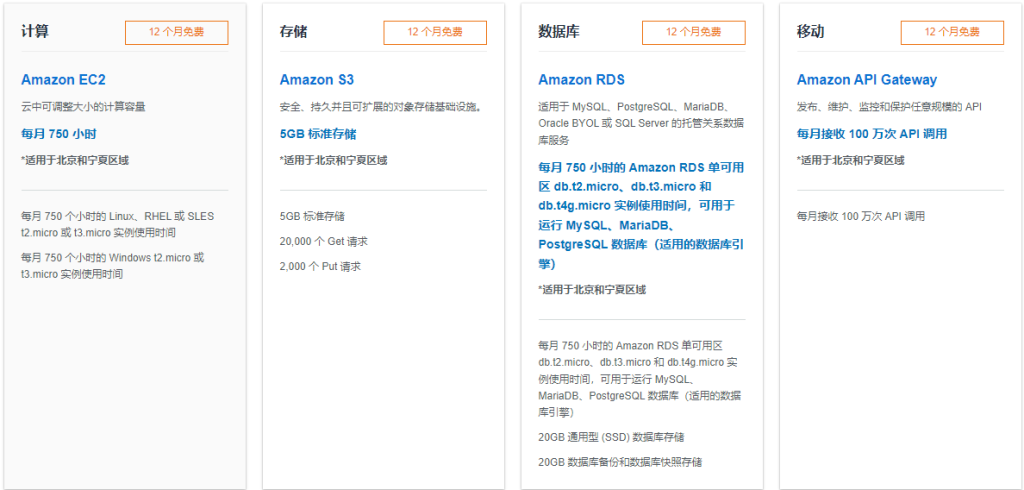Select the 移动 card heading
The width and height of the screenshot is (1024, 490).
pyautogui.click(x=811, y=32)
